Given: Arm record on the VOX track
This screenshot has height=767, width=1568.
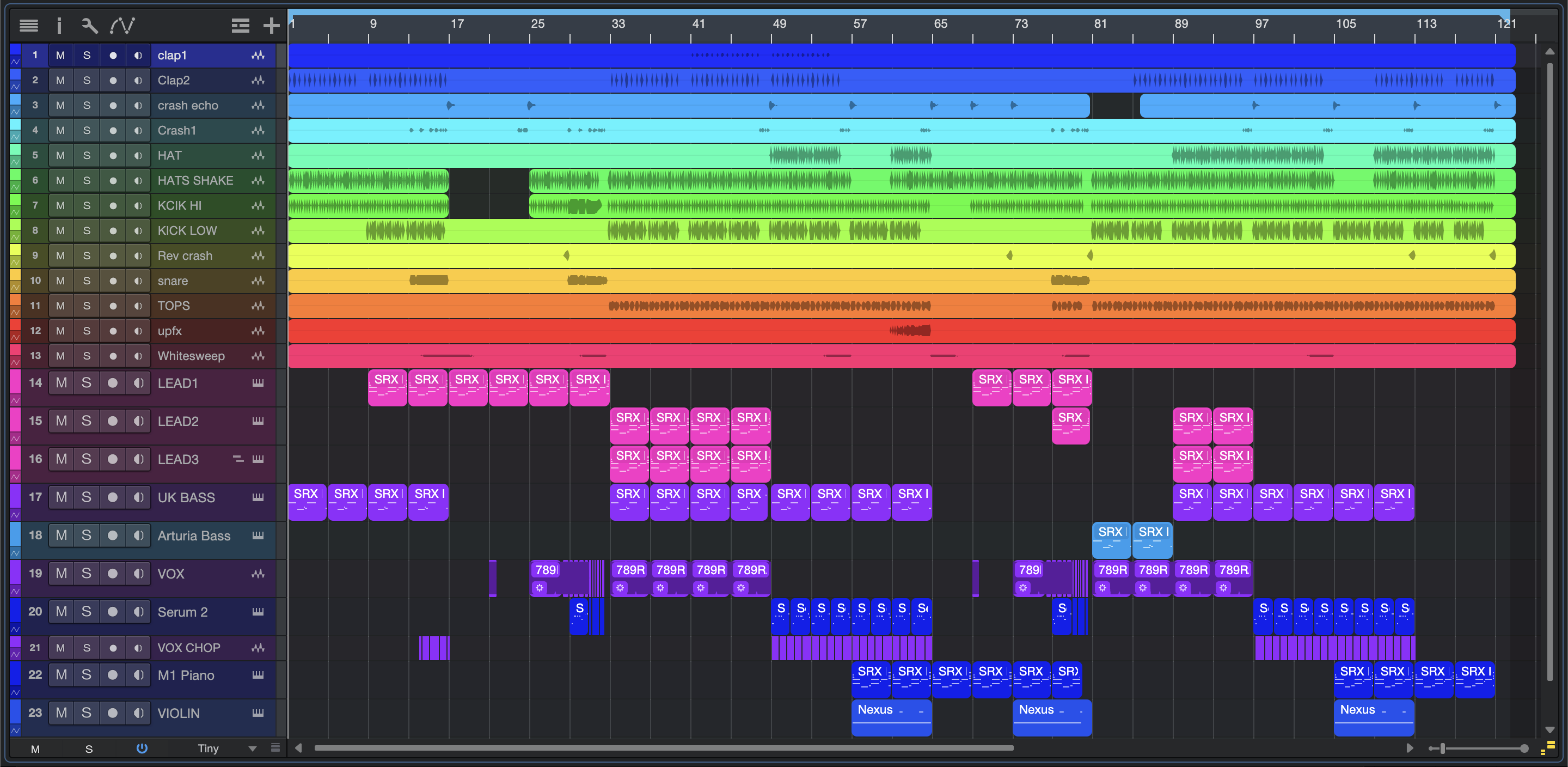Looking at the screenshot, I should [x=113, y=573].
